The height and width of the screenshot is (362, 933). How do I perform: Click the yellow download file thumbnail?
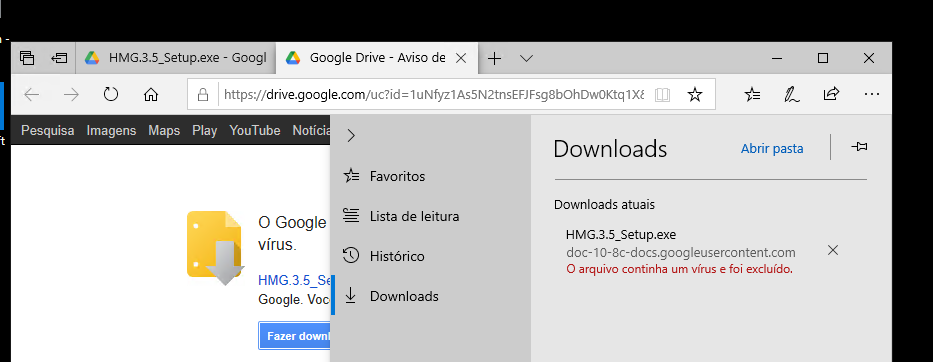click(215, 248)
